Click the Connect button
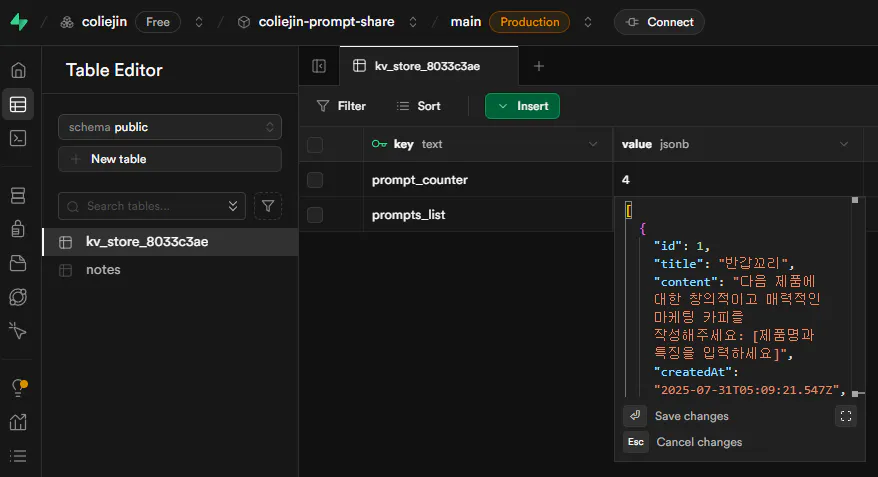This screenshot has height=477, width=878. click(x=659, y=22)
